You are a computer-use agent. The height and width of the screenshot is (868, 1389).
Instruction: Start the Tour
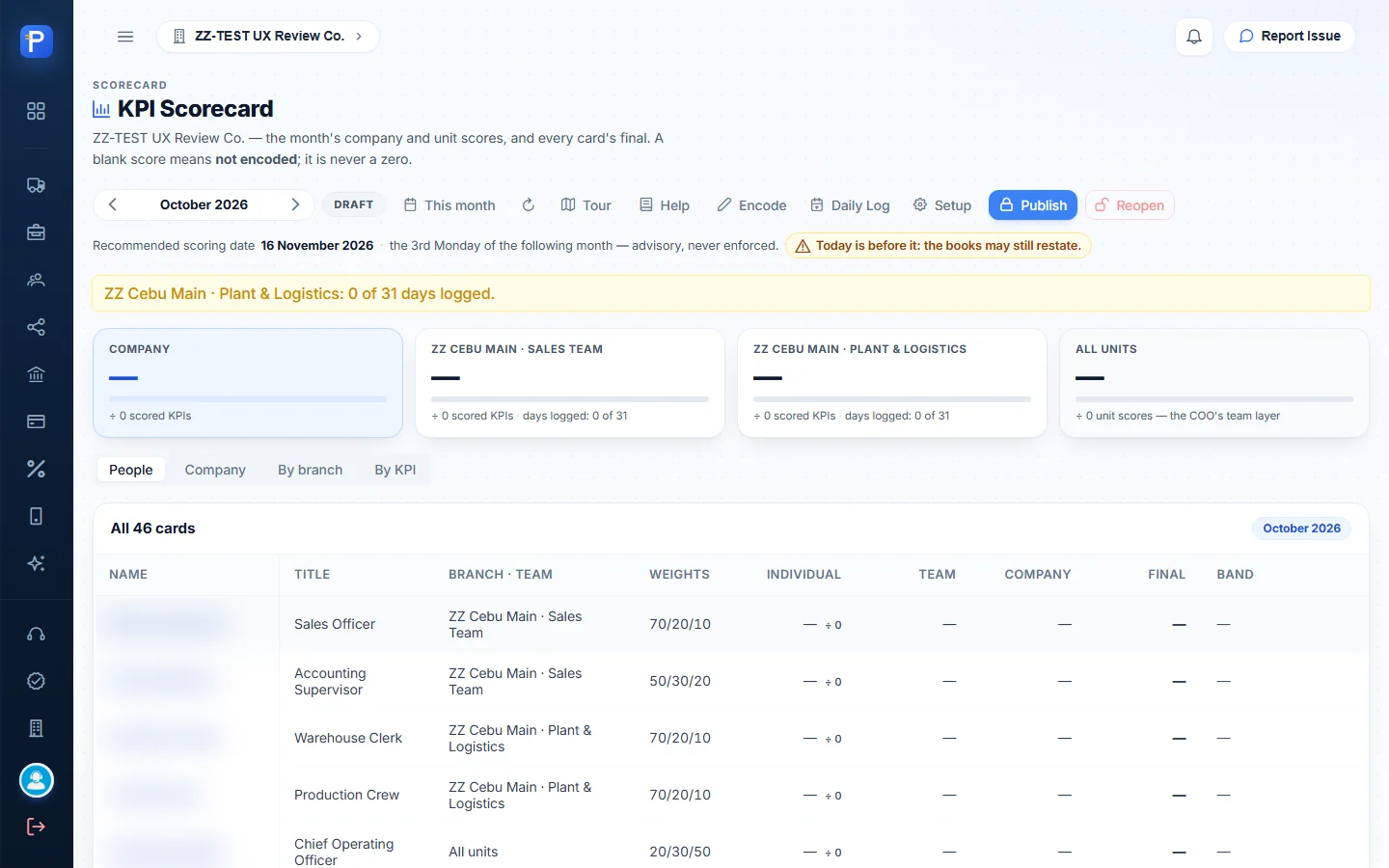(586, 205)
